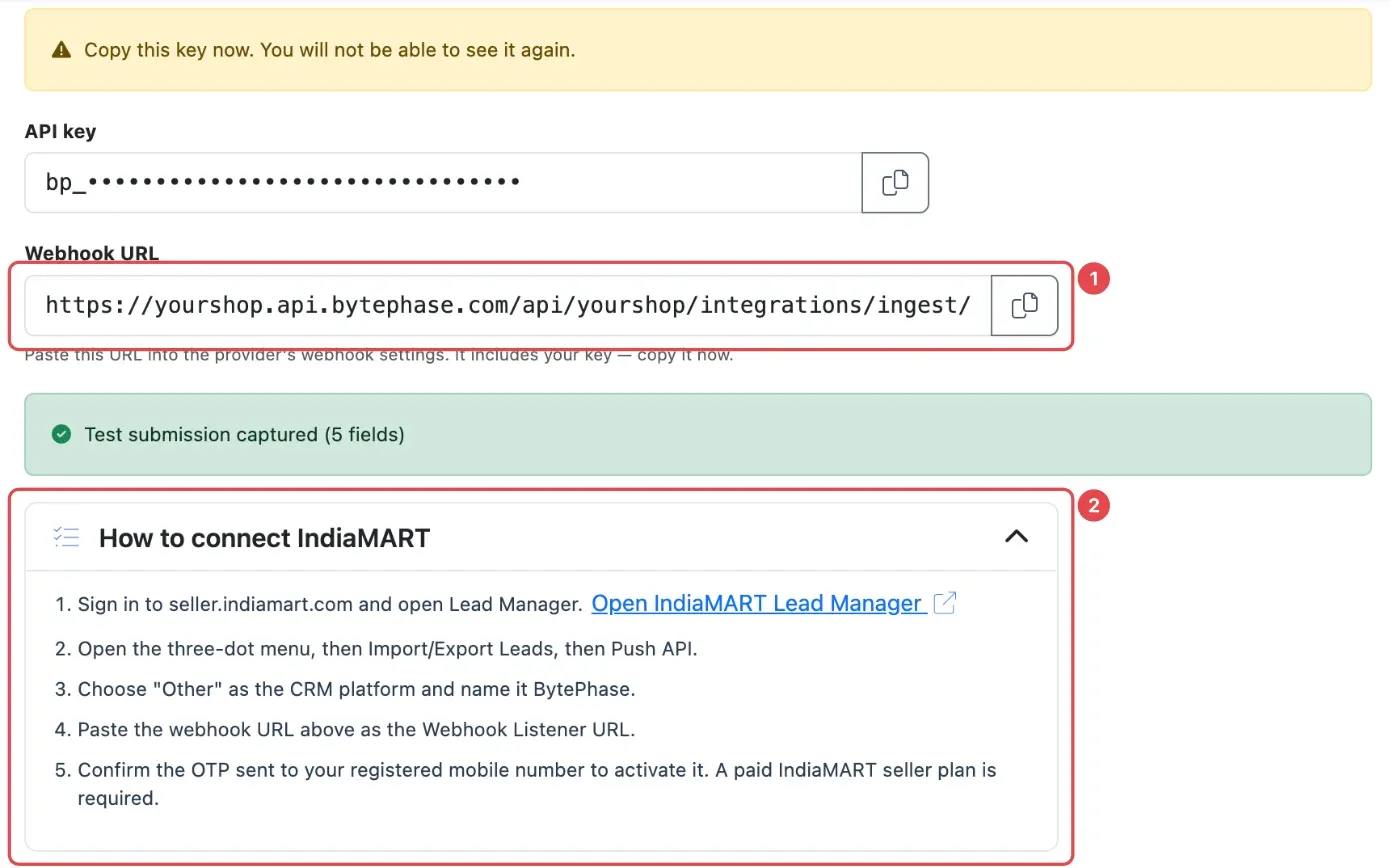Click the 'Test submission captured (5 fields)' message
Image resolution: width=1390 pixels, height=868 pixels.
244,435
